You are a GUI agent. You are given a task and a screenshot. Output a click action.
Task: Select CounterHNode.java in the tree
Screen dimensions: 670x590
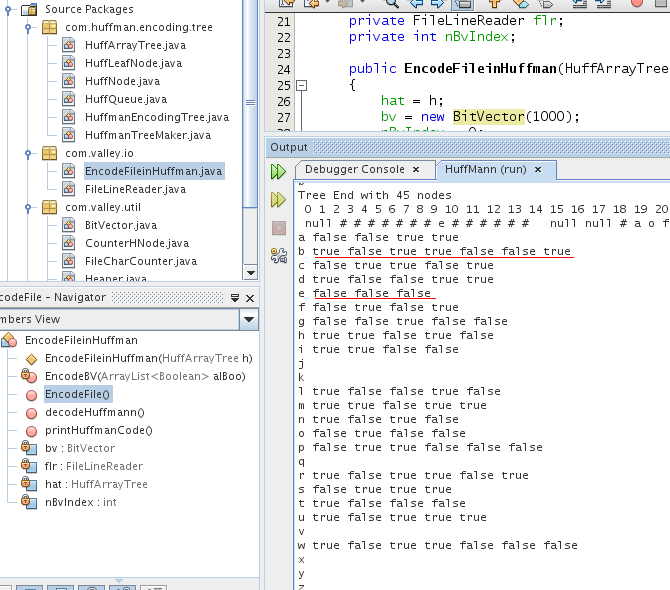coord(137,243)
